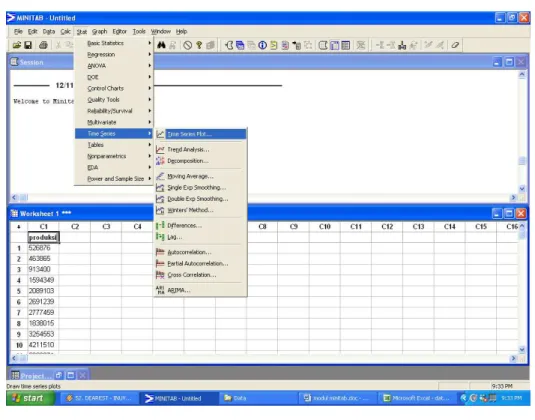Expand the Power and Sample Size submenu
The height and width of the screenshot is (420, 535).
(x=114, y=178)
